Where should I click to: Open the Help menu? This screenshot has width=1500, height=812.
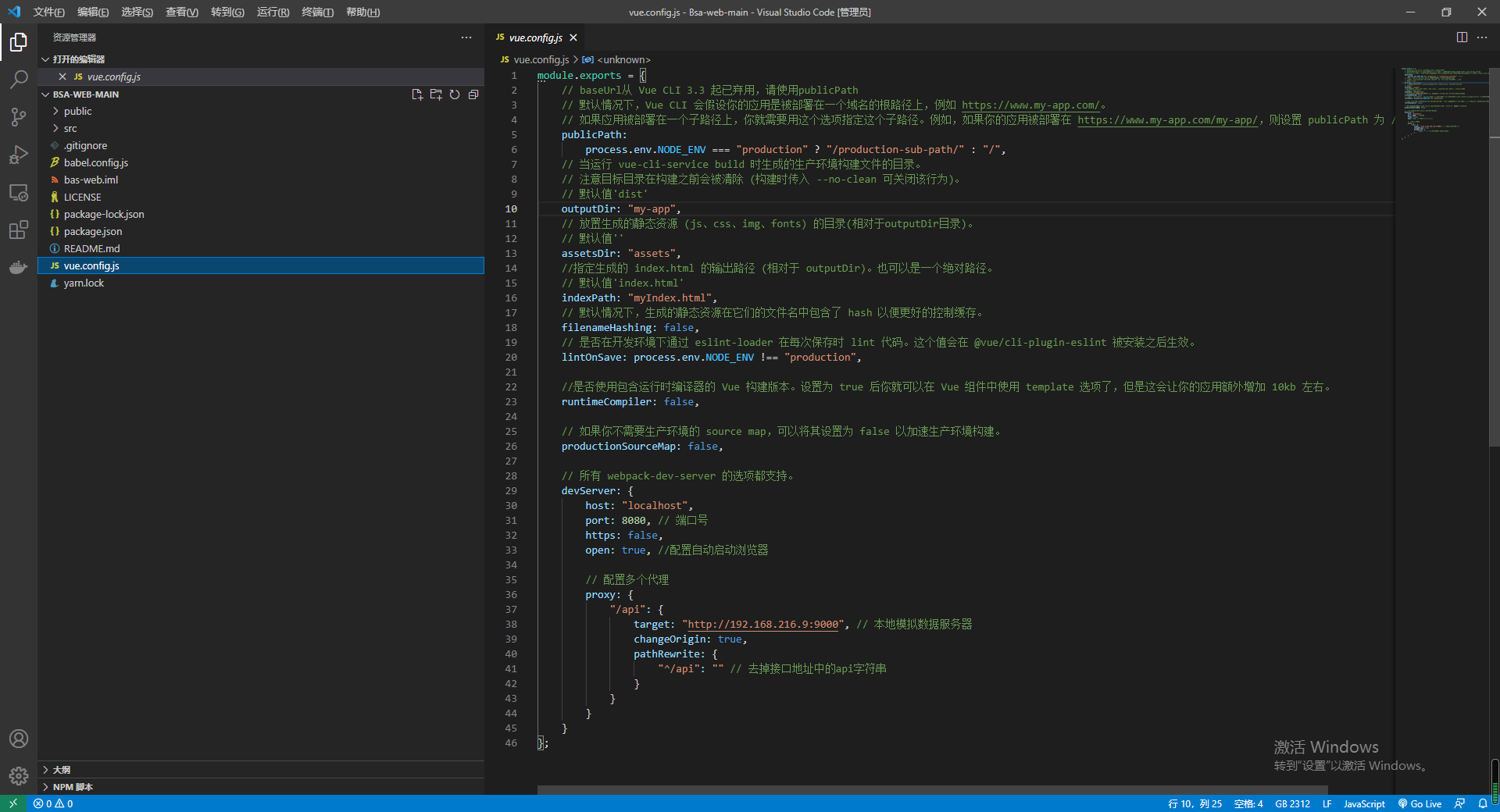(x=362, y=12)
